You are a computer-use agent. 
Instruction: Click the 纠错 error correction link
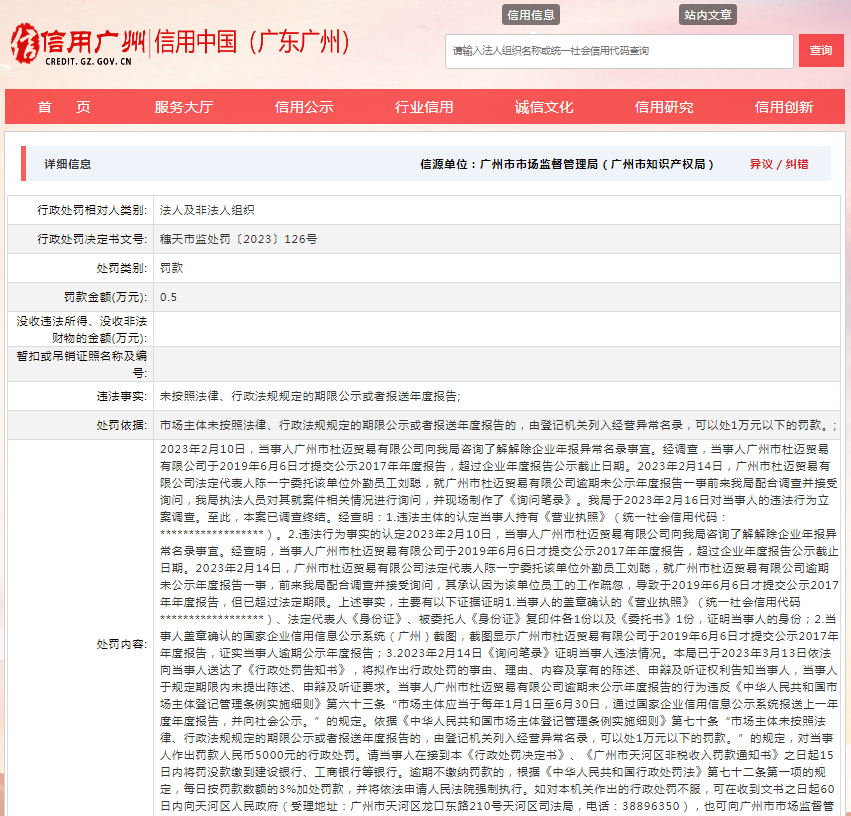tap(797, 164)
